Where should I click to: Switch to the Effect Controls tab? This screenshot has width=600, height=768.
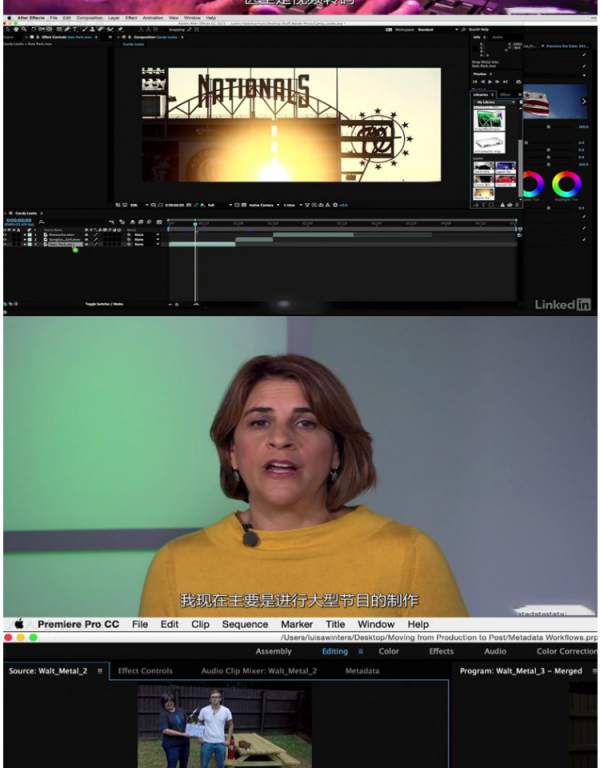[145, 671]
